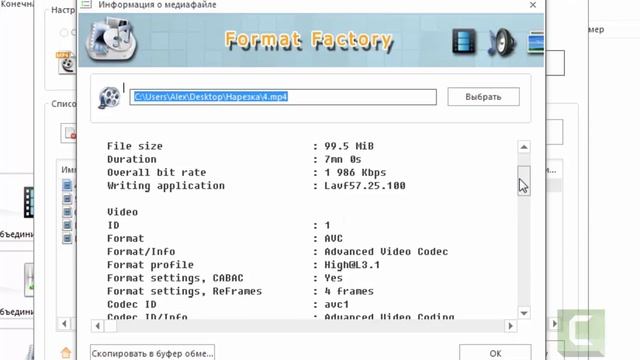Click the home icon in background window
This screenshot has width=640, height=360.
click(x=66, y=352)
